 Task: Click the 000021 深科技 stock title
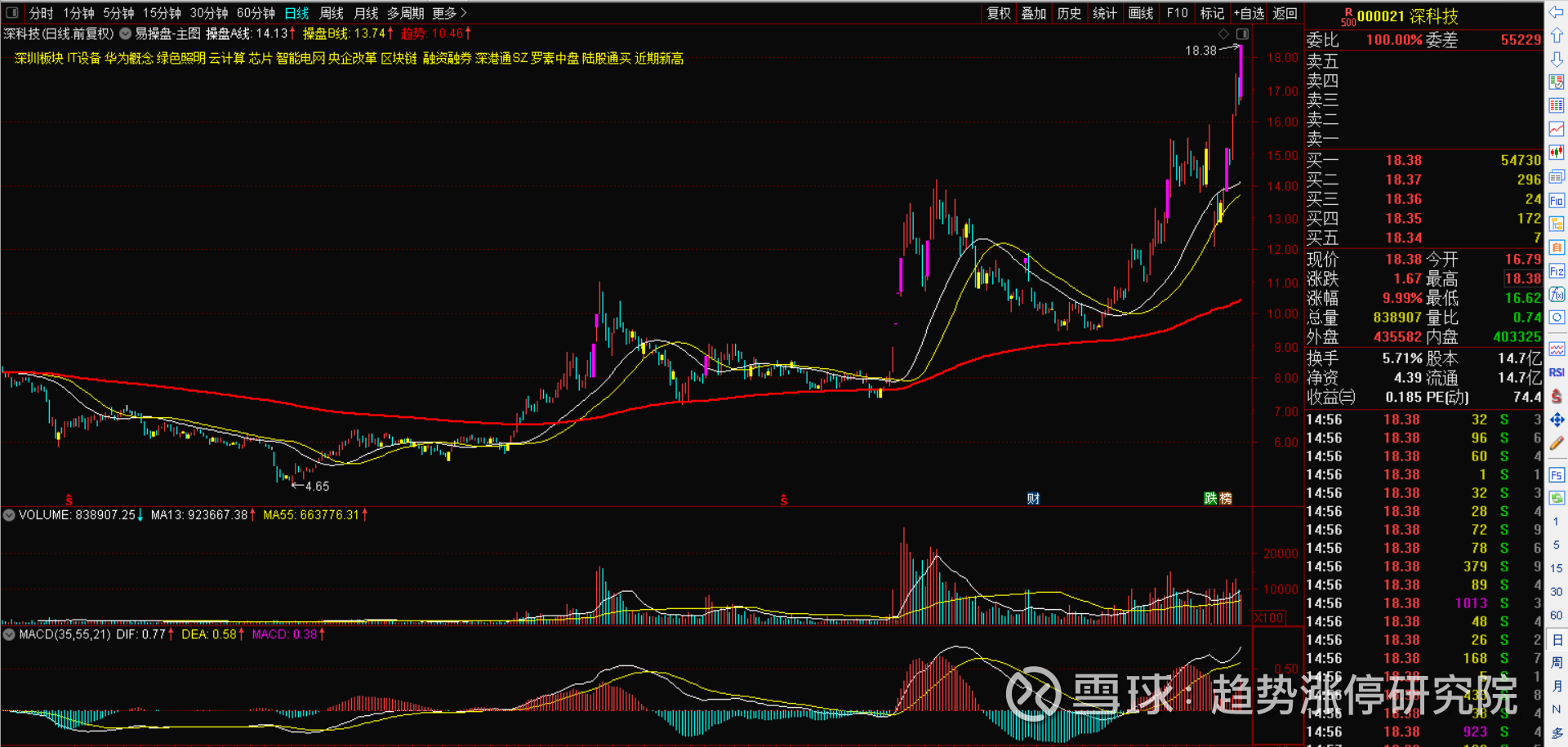pyautogui.click(x=1407, y=16)
